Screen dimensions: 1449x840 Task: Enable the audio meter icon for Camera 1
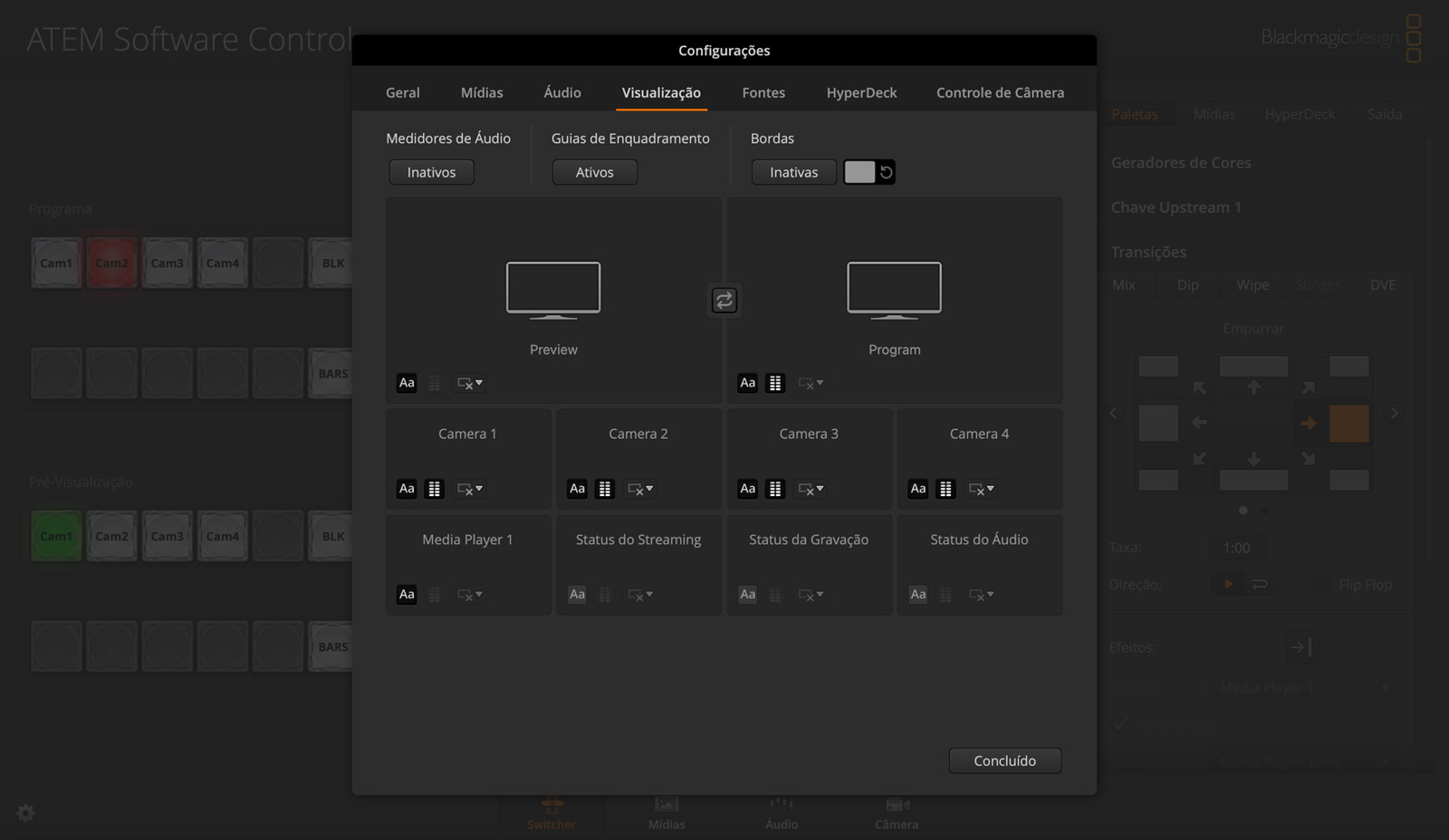point(435,489)
